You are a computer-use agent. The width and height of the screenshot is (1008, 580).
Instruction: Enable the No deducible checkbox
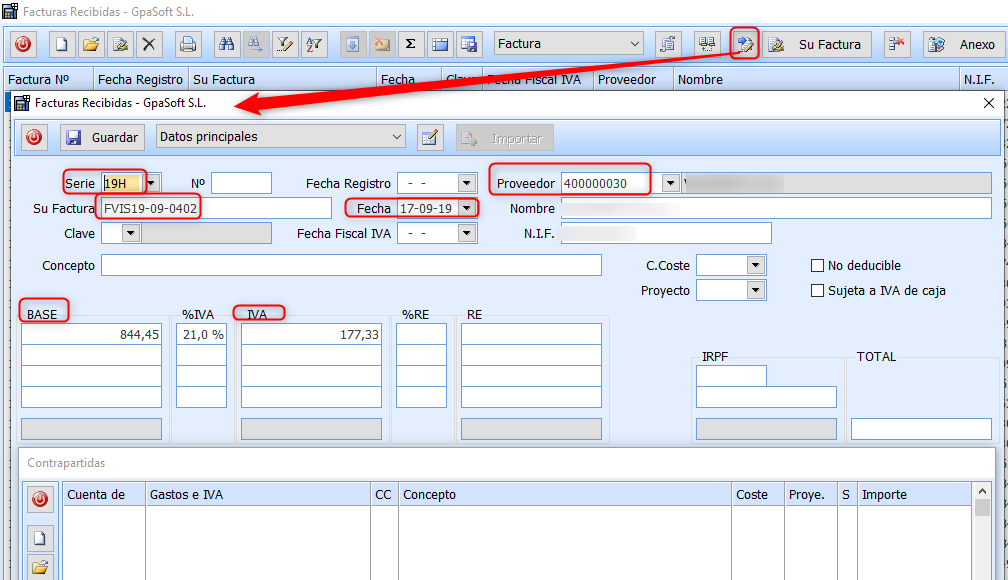pyautogui.click(x=817, y=266)
